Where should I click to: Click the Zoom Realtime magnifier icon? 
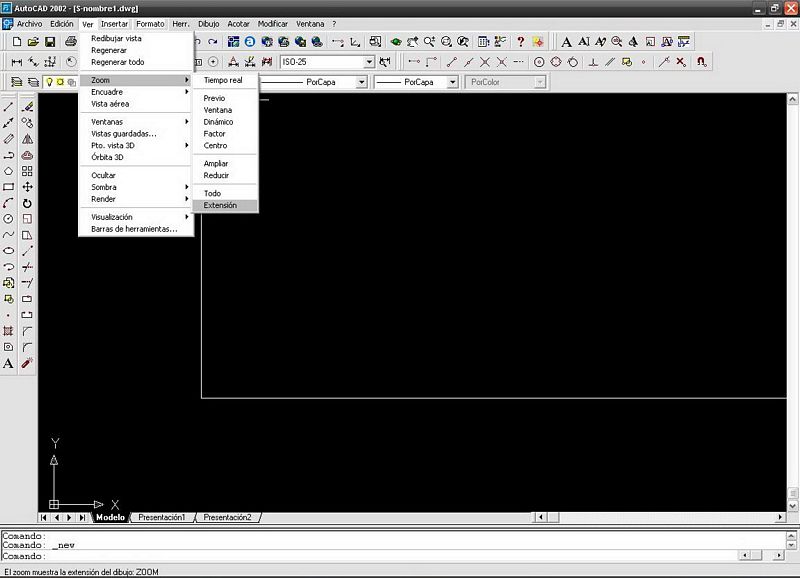429,42
